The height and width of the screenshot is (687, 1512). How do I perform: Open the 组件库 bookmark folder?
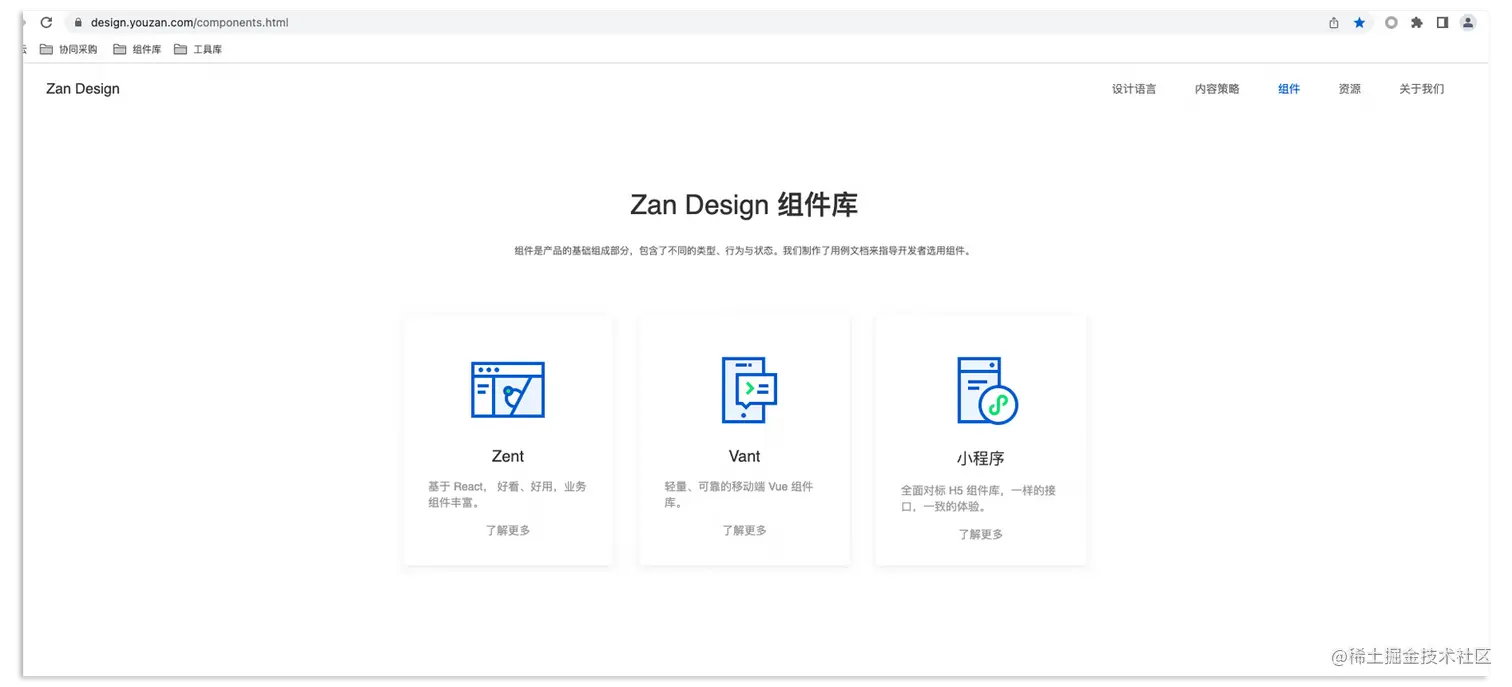[137, 49]
